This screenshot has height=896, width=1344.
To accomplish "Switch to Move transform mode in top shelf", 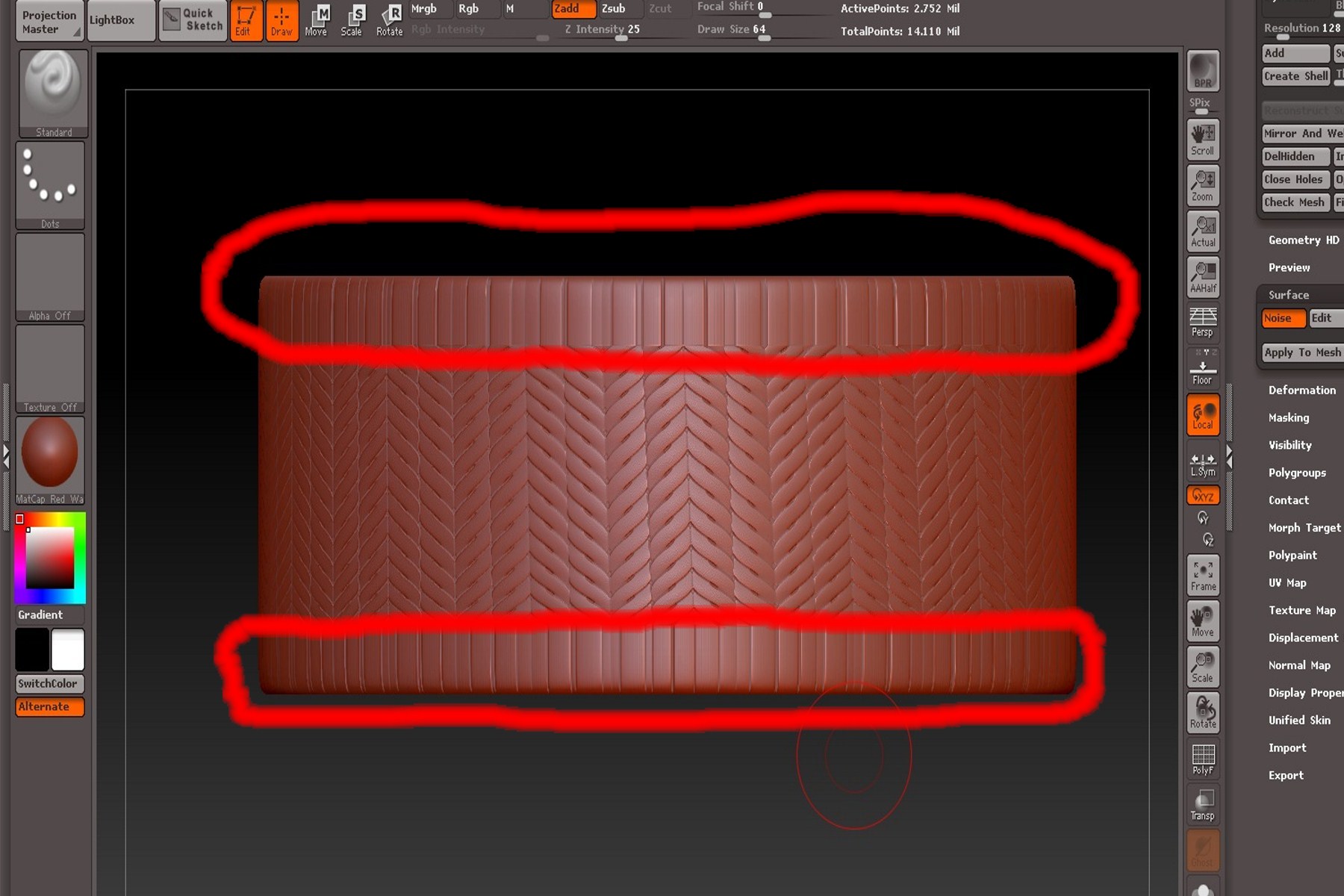I will click(x=317, y=20).
